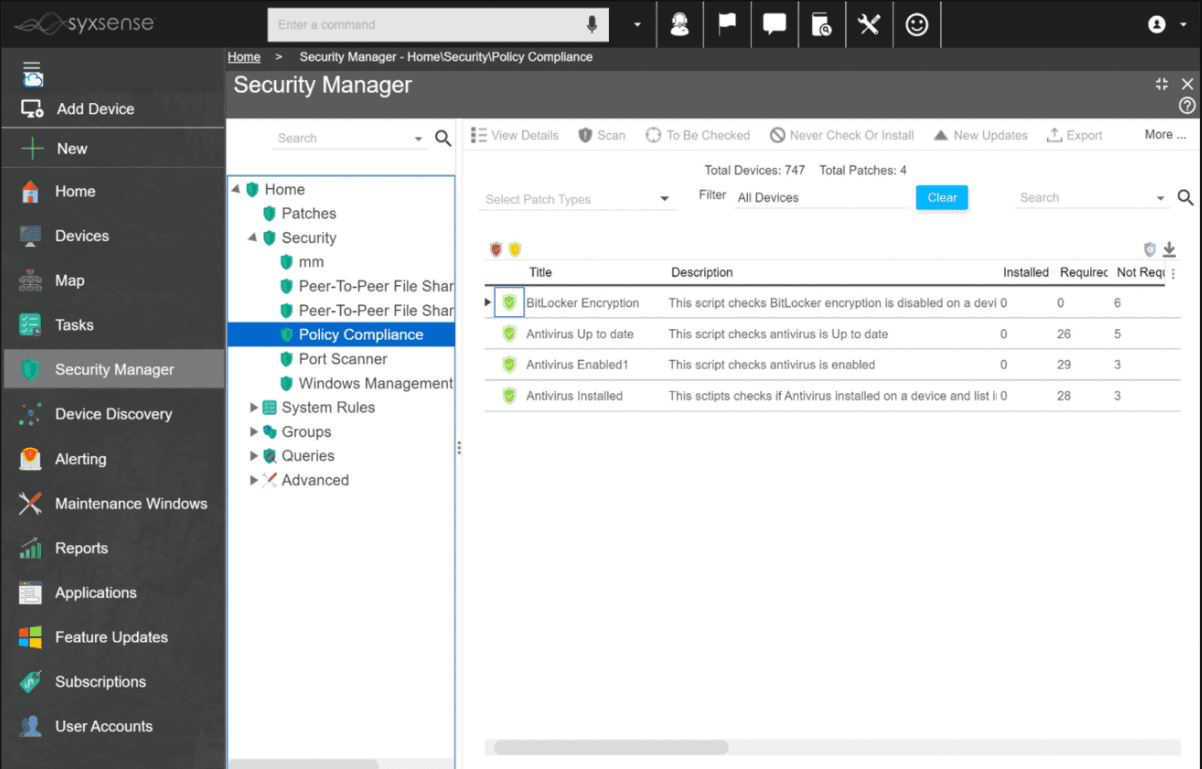This screenshot has width=1202, height=769.
Task: Open the command box dropdown arrow
Action: coord(638,25)
